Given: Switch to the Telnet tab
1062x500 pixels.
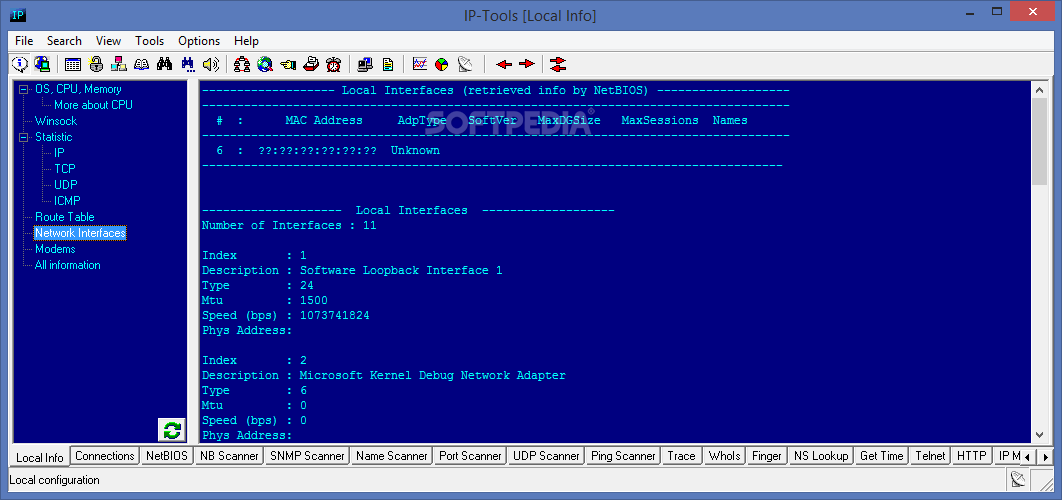Looking at the screenshot, I should (929, 456).
